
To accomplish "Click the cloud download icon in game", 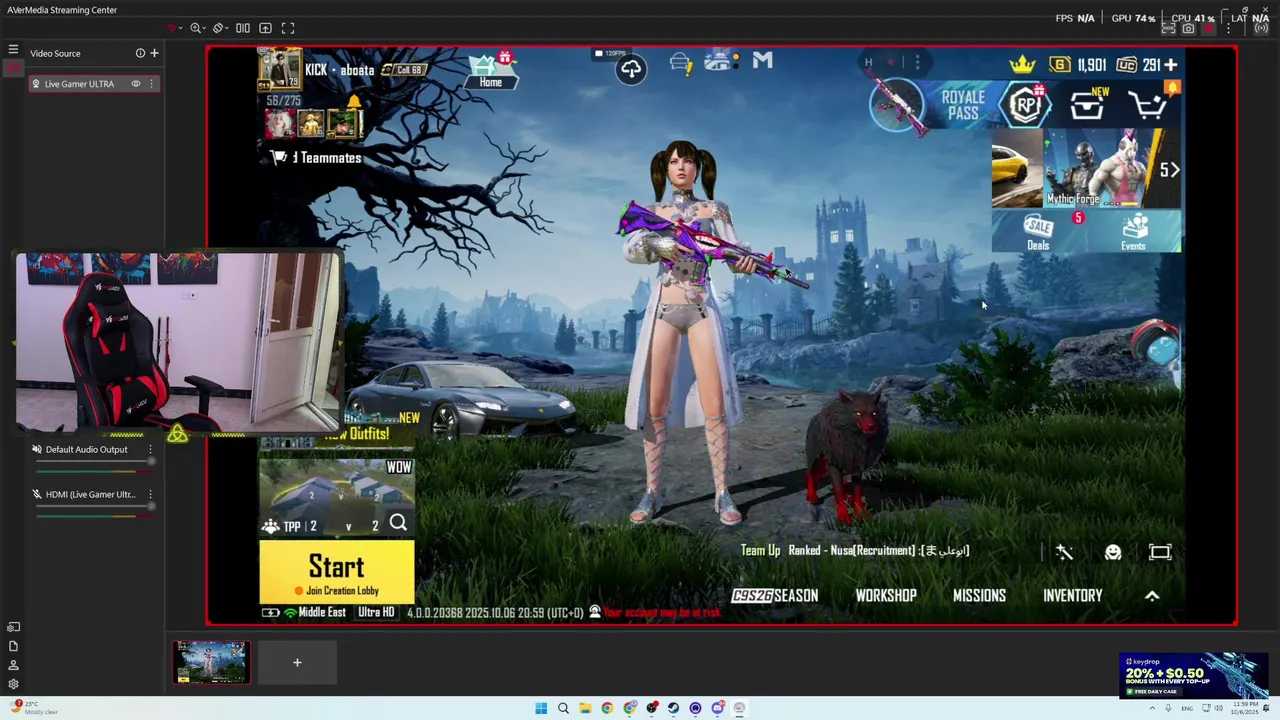I will click(x=631, y=69).
